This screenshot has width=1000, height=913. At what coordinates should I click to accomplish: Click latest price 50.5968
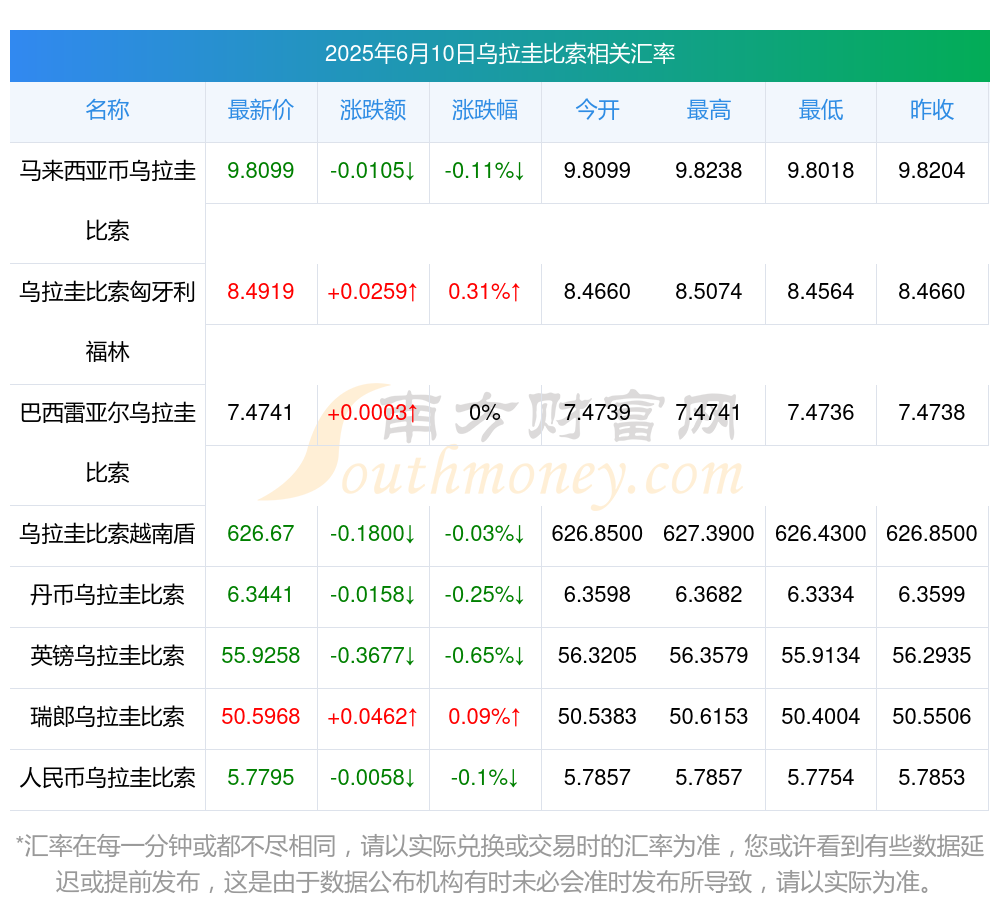[x=261, y=717]
